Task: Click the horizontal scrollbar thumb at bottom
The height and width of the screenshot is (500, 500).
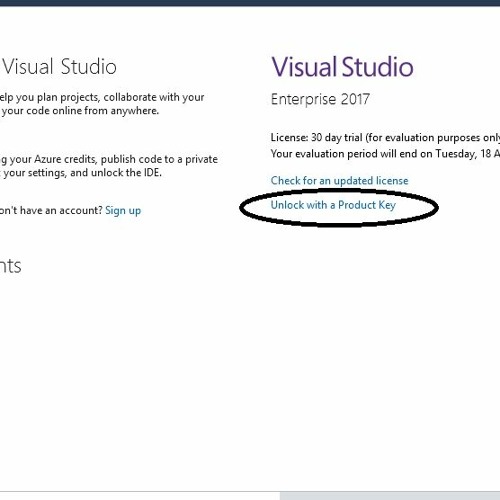Action: pyautogui.click(x=390, y=496)
